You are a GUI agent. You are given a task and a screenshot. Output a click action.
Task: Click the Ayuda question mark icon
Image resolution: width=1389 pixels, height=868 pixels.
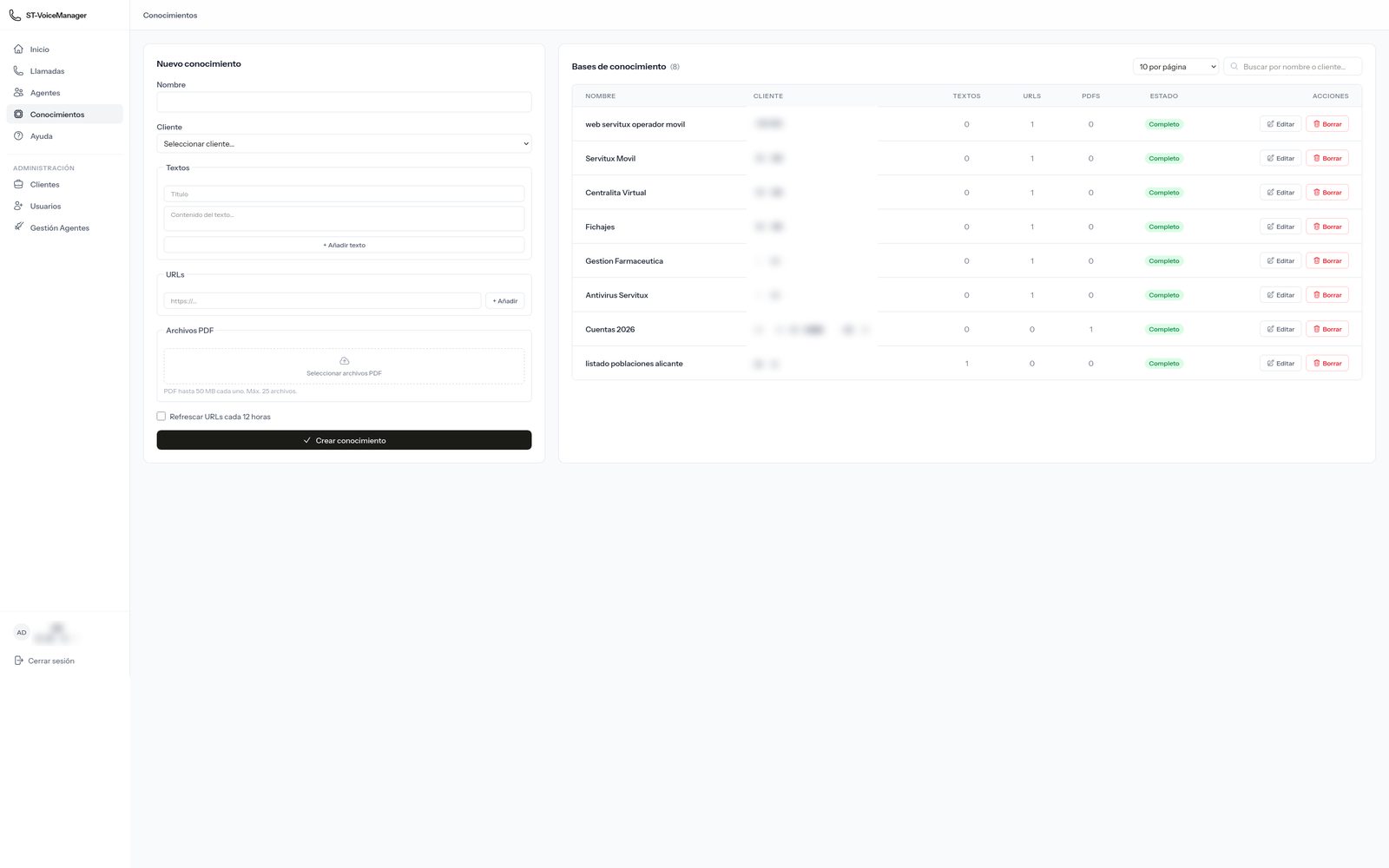[x=18, y=136]
